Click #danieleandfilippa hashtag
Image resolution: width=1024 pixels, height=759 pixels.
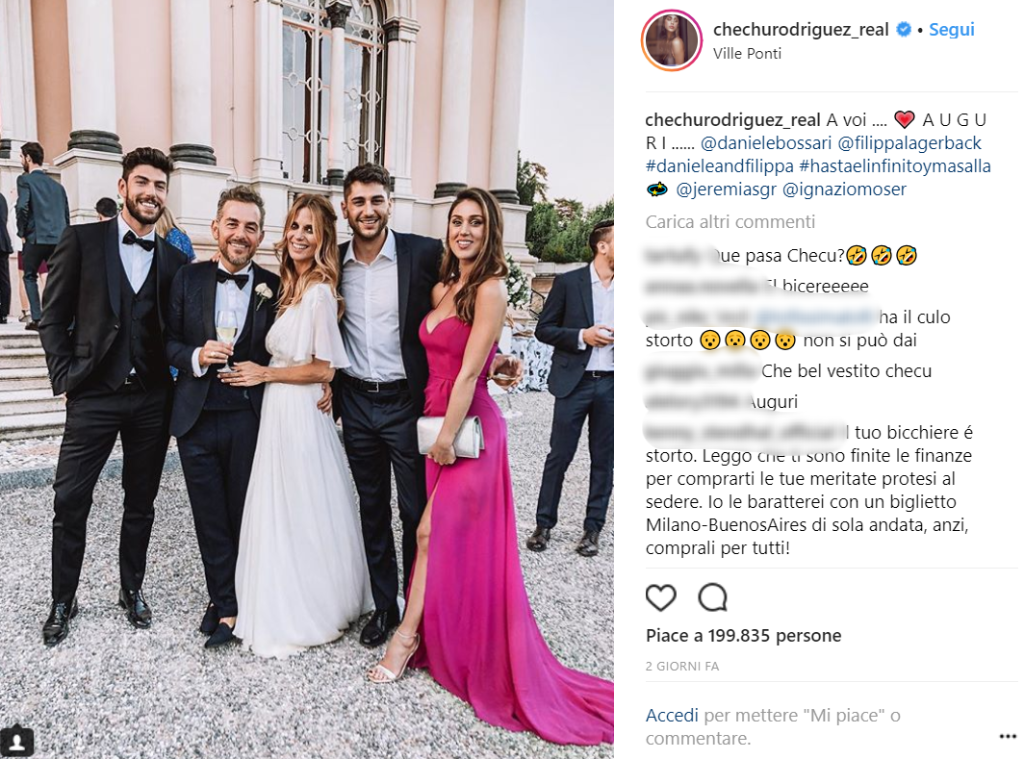tap(720, 166)
